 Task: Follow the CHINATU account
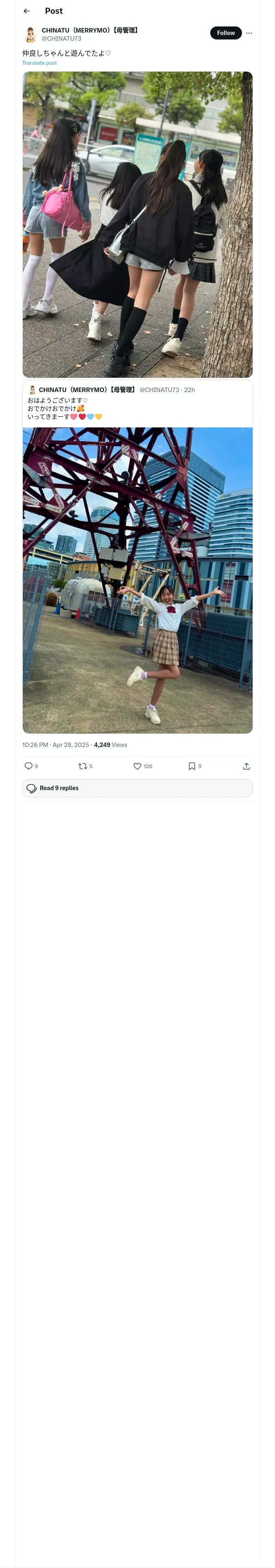coord(226,33)
